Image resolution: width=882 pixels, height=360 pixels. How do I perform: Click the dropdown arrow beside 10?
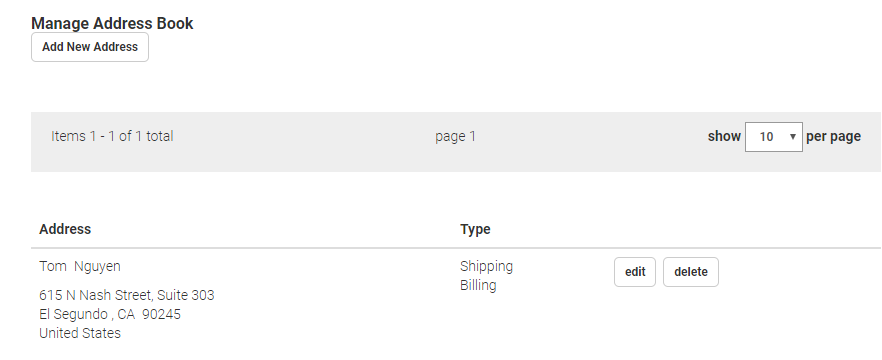coord(793,137)
